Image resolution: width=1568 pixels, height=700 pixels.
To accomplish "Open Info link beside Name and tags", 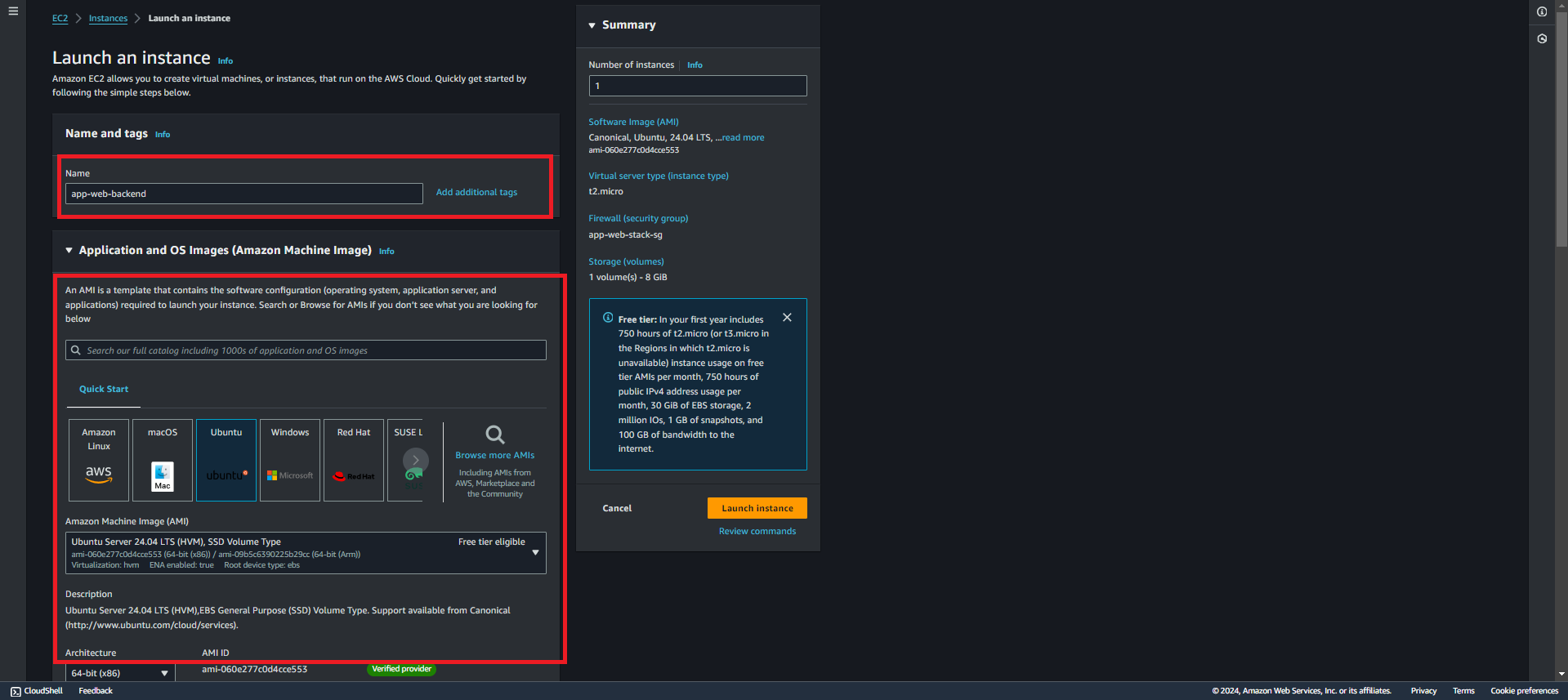I will (163, 135).
